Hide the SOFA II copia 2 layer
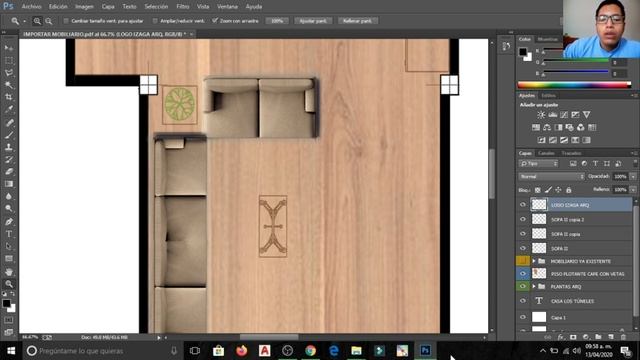 click(523, 220)
